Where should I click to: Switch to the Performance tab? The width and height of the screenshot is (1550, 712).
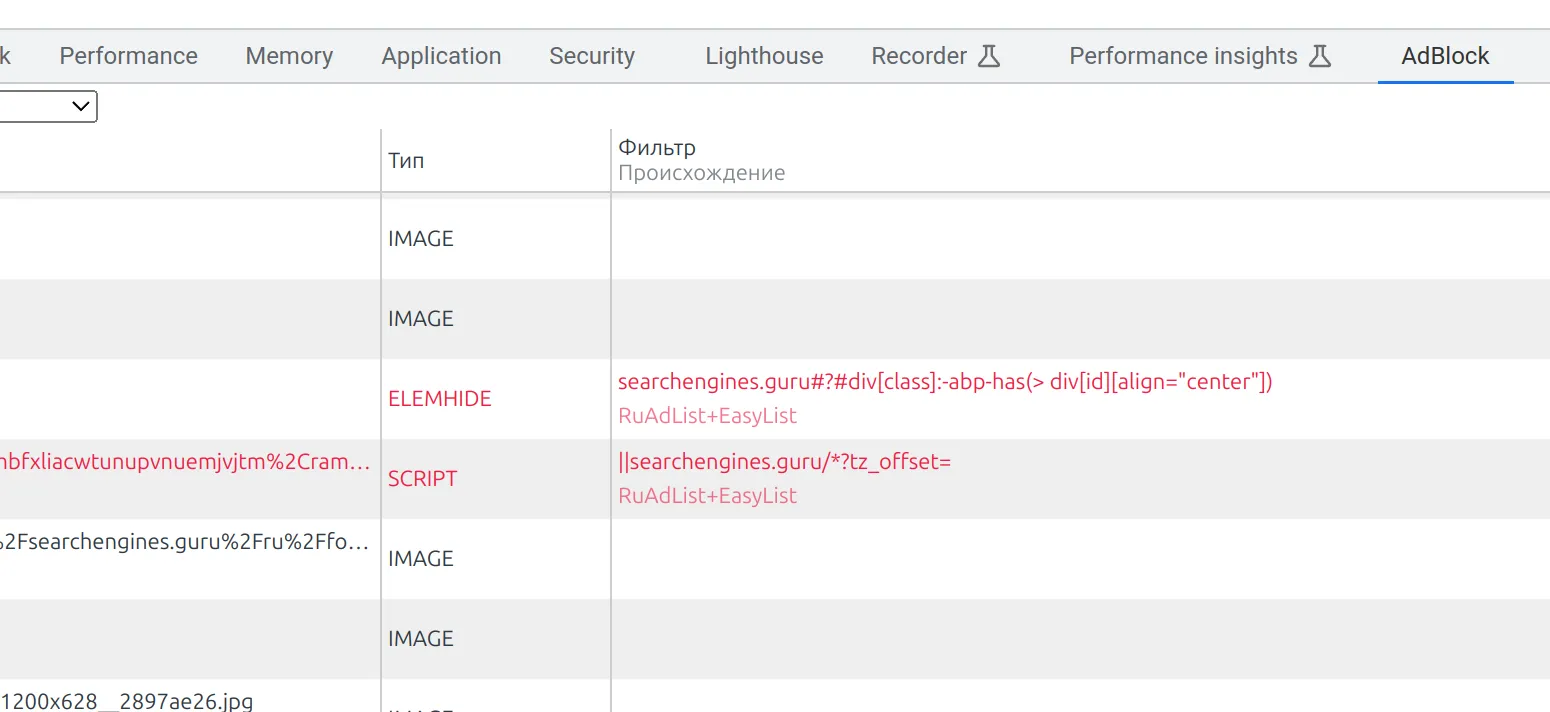[x=128, y=56]
